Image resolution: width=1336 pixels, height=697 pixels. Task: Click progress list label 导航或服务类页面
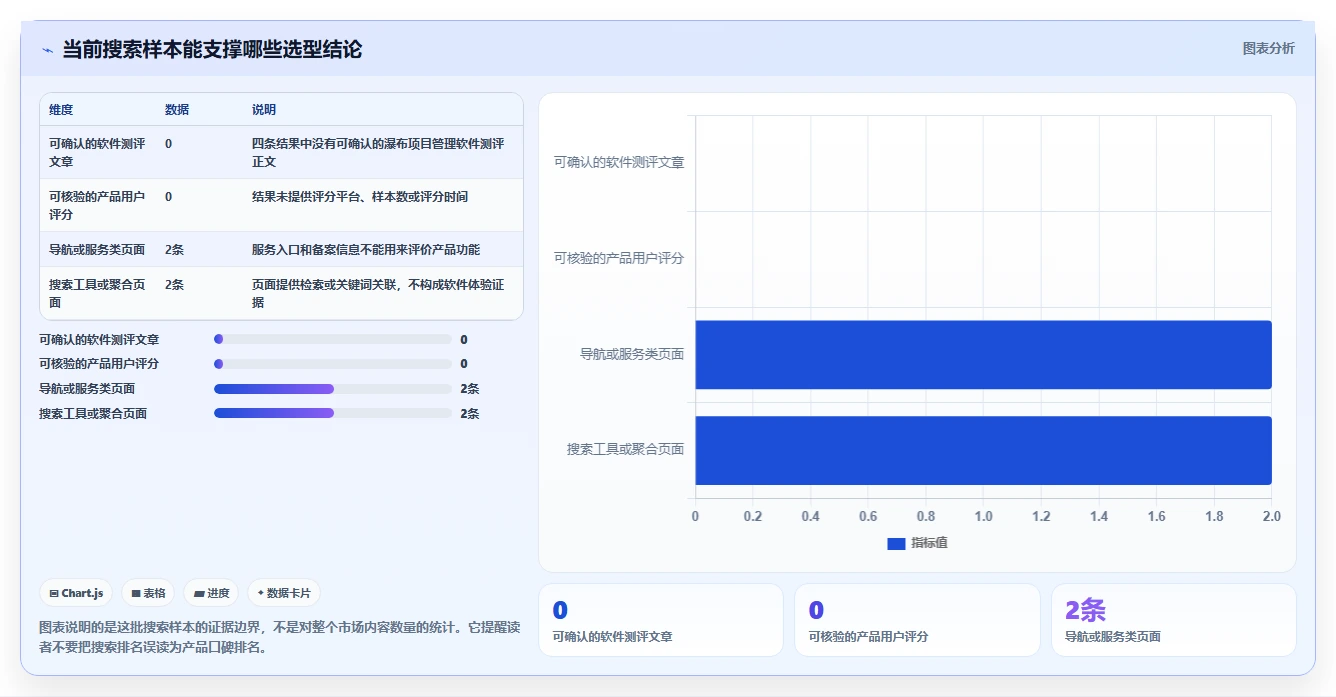click(x=87, y=389)
